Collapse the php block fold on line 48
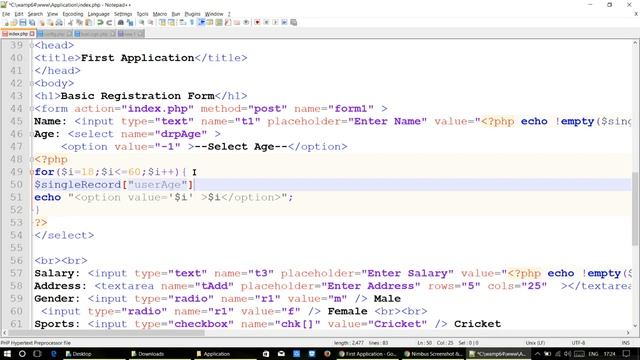Screen dimensions: 640x360 [31, 159]
